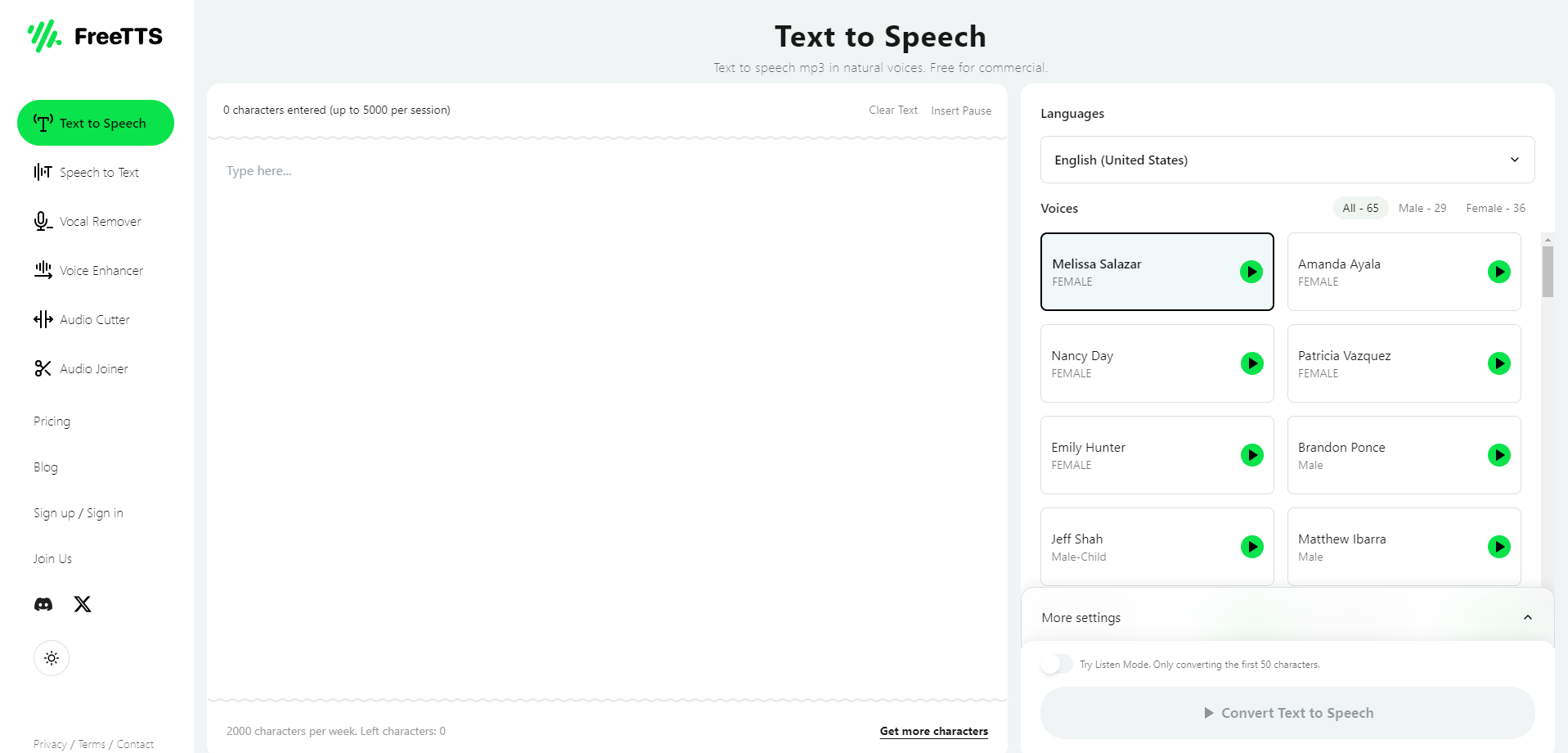Collapse the More settings panel
The width and height of the screenshot is (1568, 753).
[1527, 618]
